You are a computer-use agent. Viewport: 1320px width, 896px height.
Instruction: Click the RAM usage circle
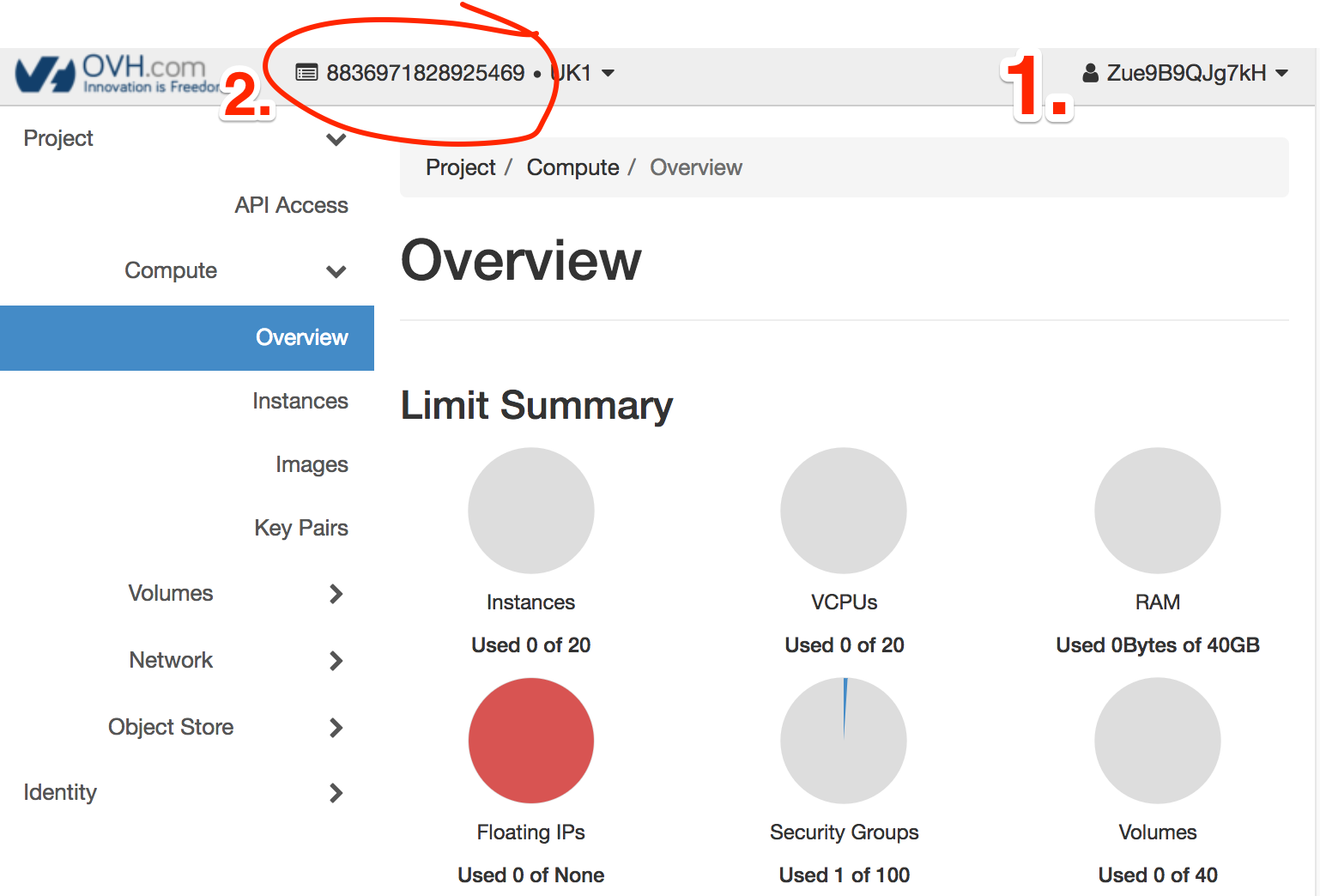coord(1157,510)
